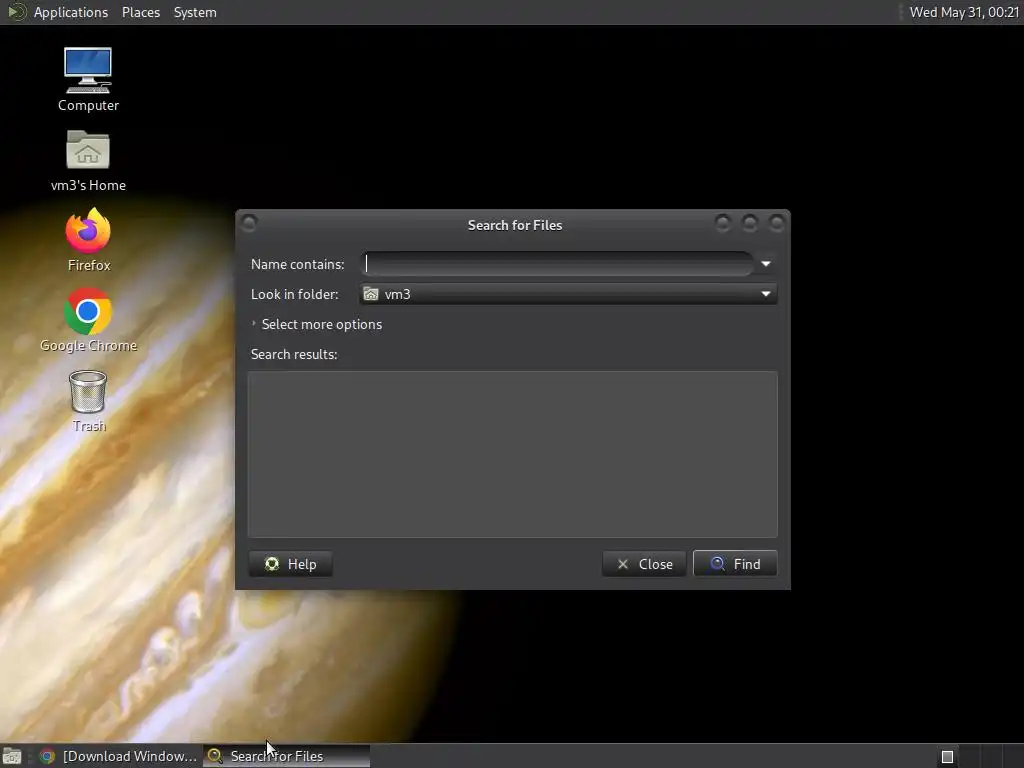This screenshot has width=1024, height=768.
Task: Click the Find button
Action: (735, 564)
